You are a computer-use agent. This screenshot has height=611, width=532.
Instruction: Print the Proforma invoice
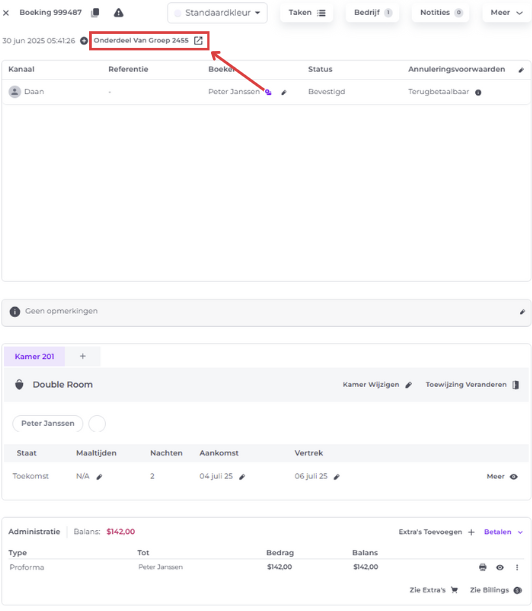pyautogui.click(x=483, y=567)
